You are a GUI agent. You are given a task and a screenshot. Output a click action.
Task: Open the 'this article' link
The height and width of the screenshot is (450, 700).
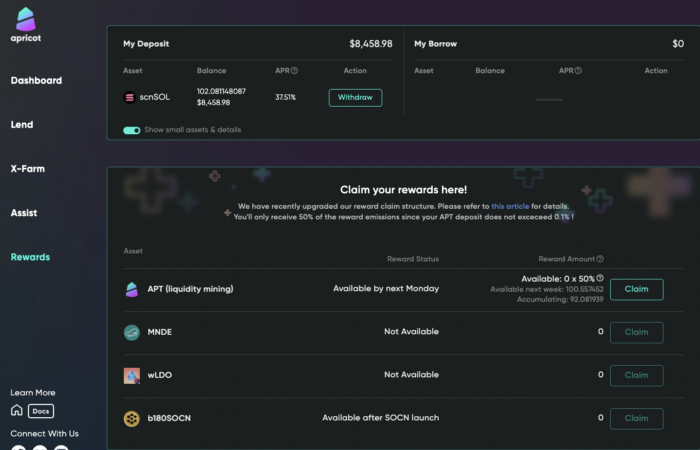[x=510, y=206]
